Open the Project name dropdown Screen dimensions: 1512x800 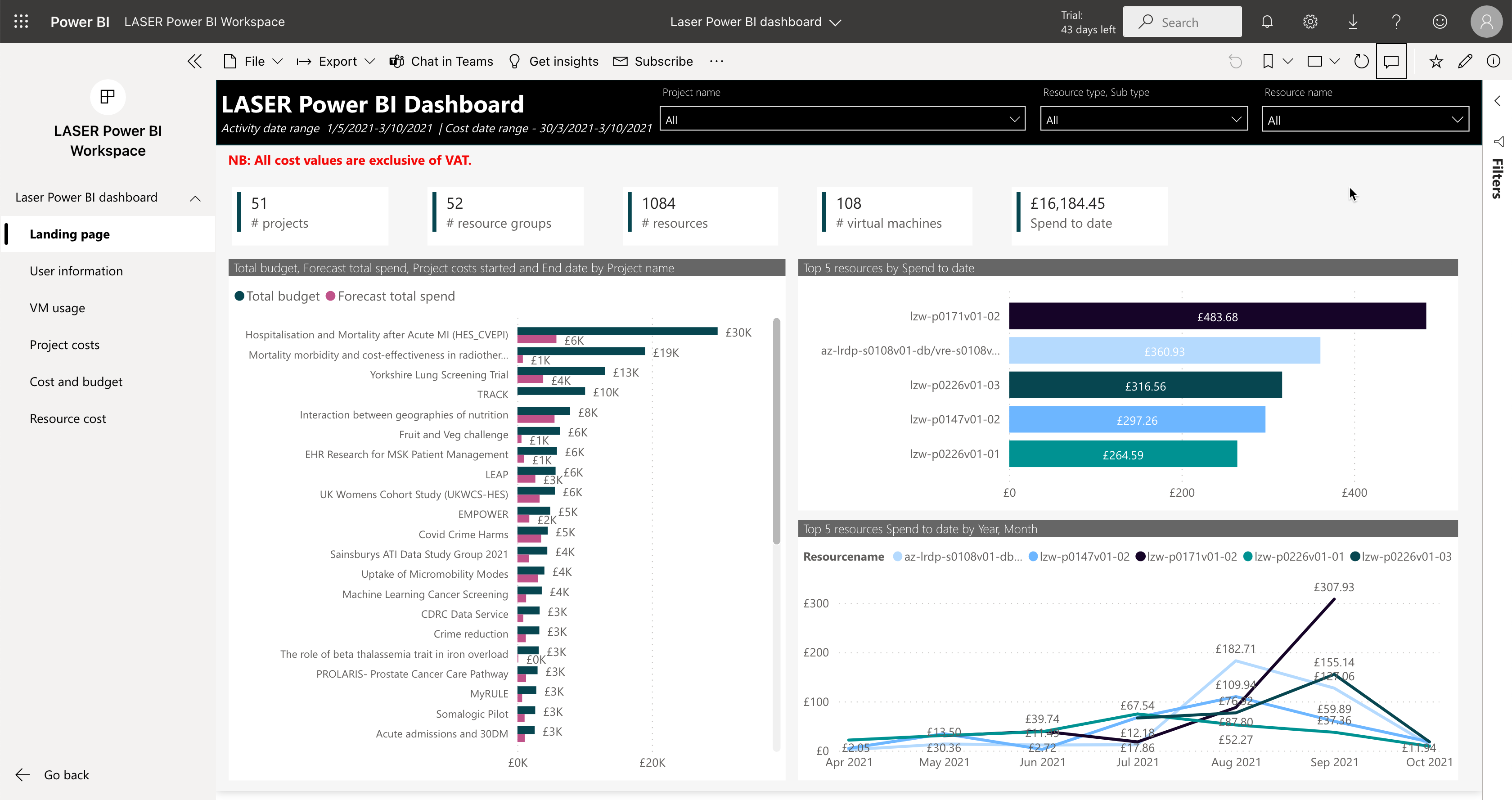click(x=842, y=119)
